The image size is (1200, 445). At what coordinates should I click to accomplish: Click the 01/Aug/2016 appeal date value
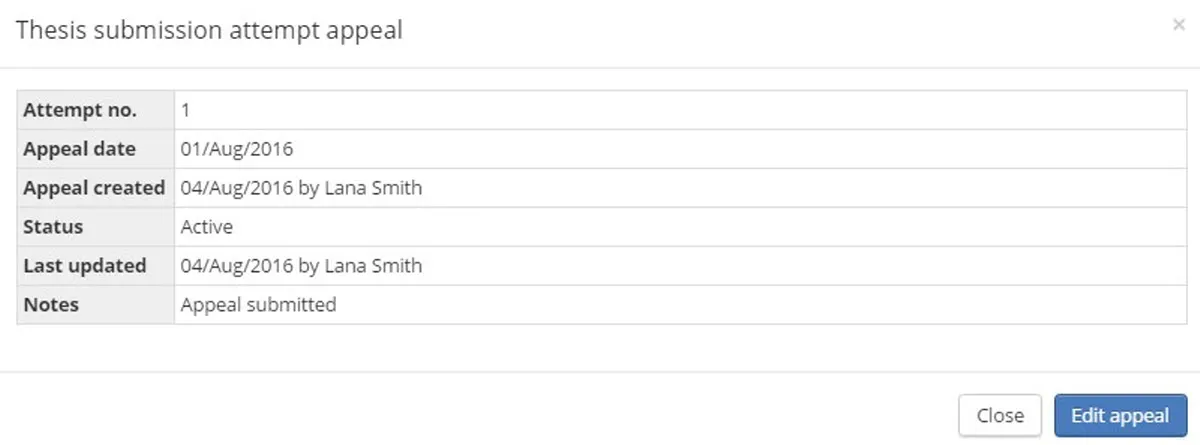click(236, 149)
